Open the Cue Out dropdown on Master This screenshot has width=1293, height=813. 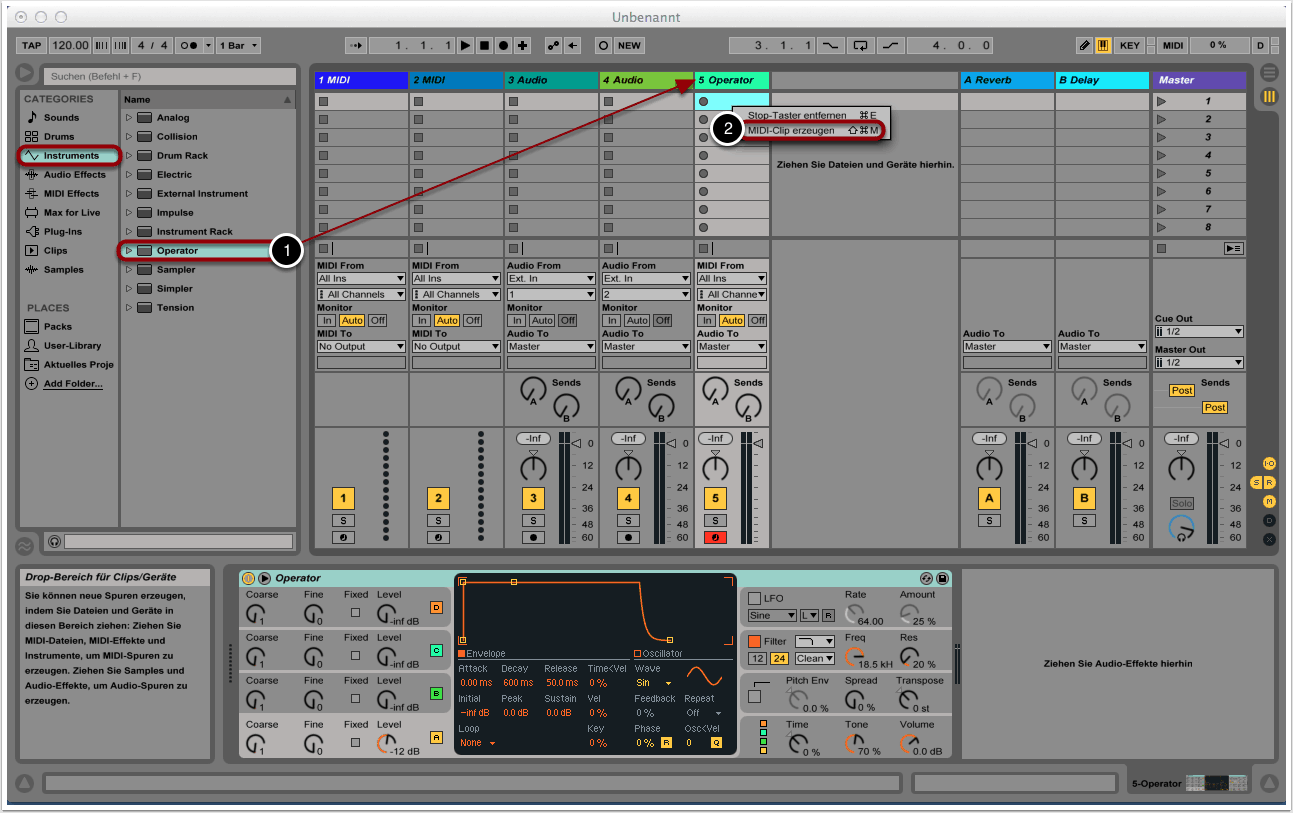point(1198,332)
